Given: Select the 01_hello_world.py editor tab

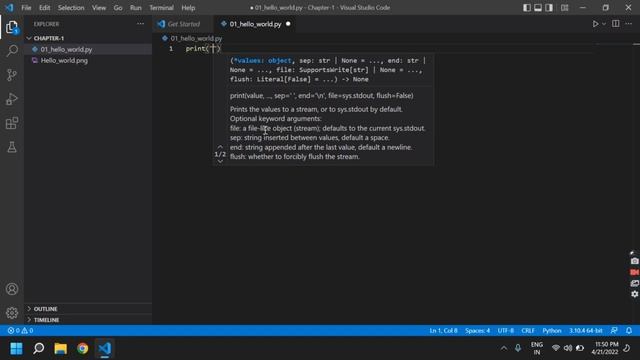Looking at the screenshot, I should (255, 24).
